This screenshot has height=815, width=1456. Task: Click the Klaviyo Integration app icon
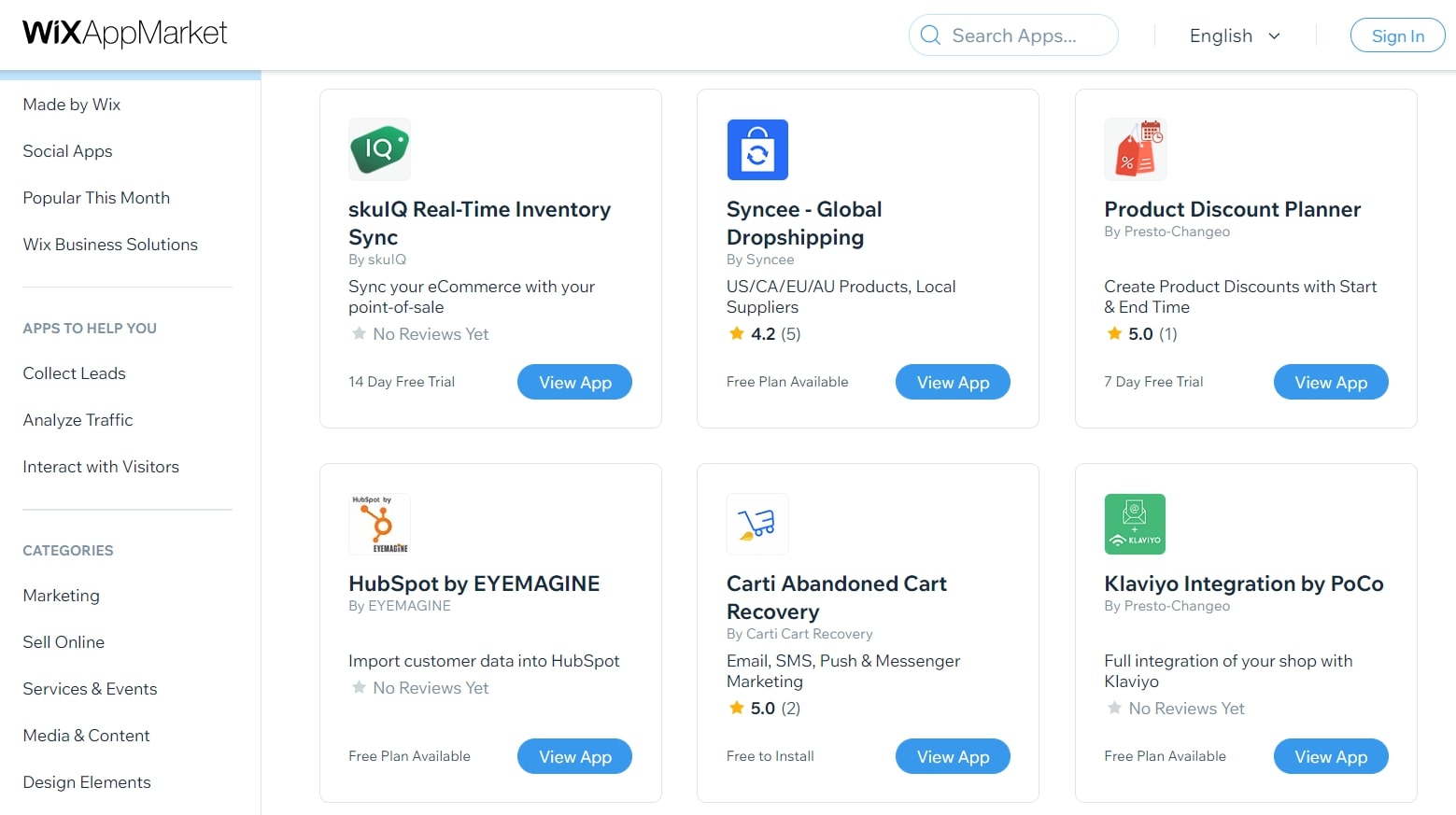click(1135, 524)
